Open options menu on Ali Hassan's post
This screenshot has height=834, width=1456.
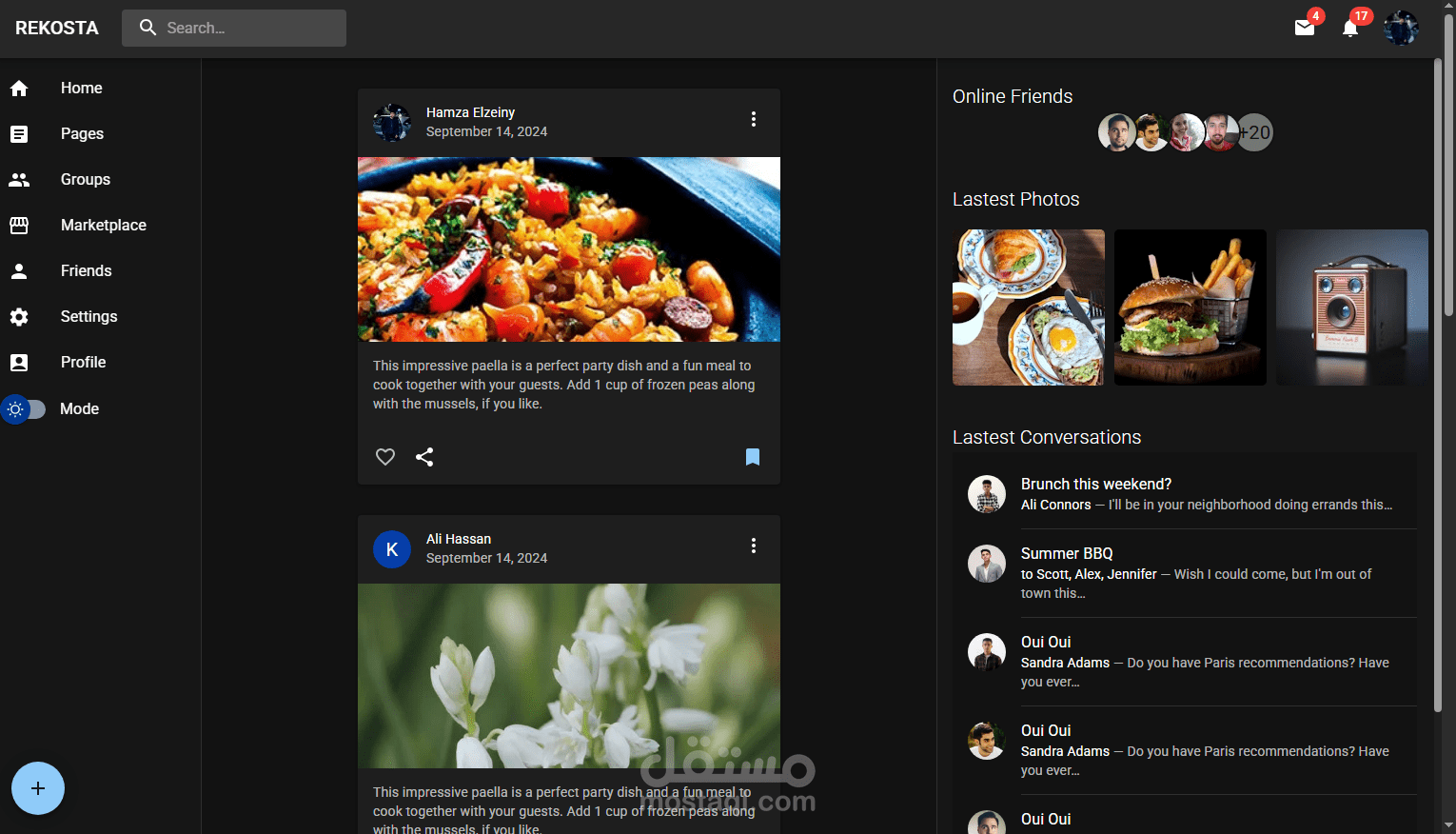pos(754,546)
